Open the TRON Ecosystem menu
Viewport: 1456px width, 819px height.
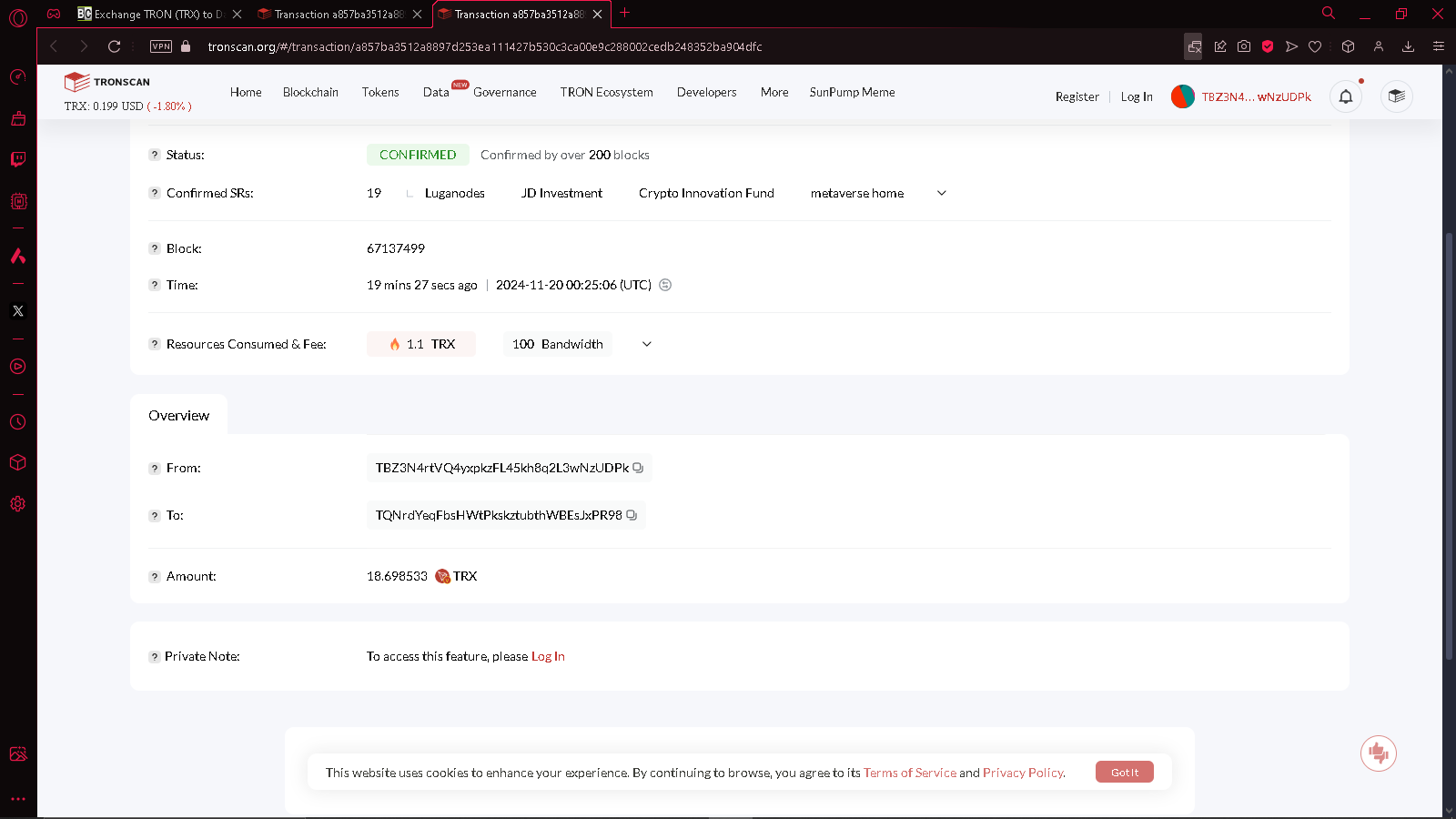tap(607, 92)
